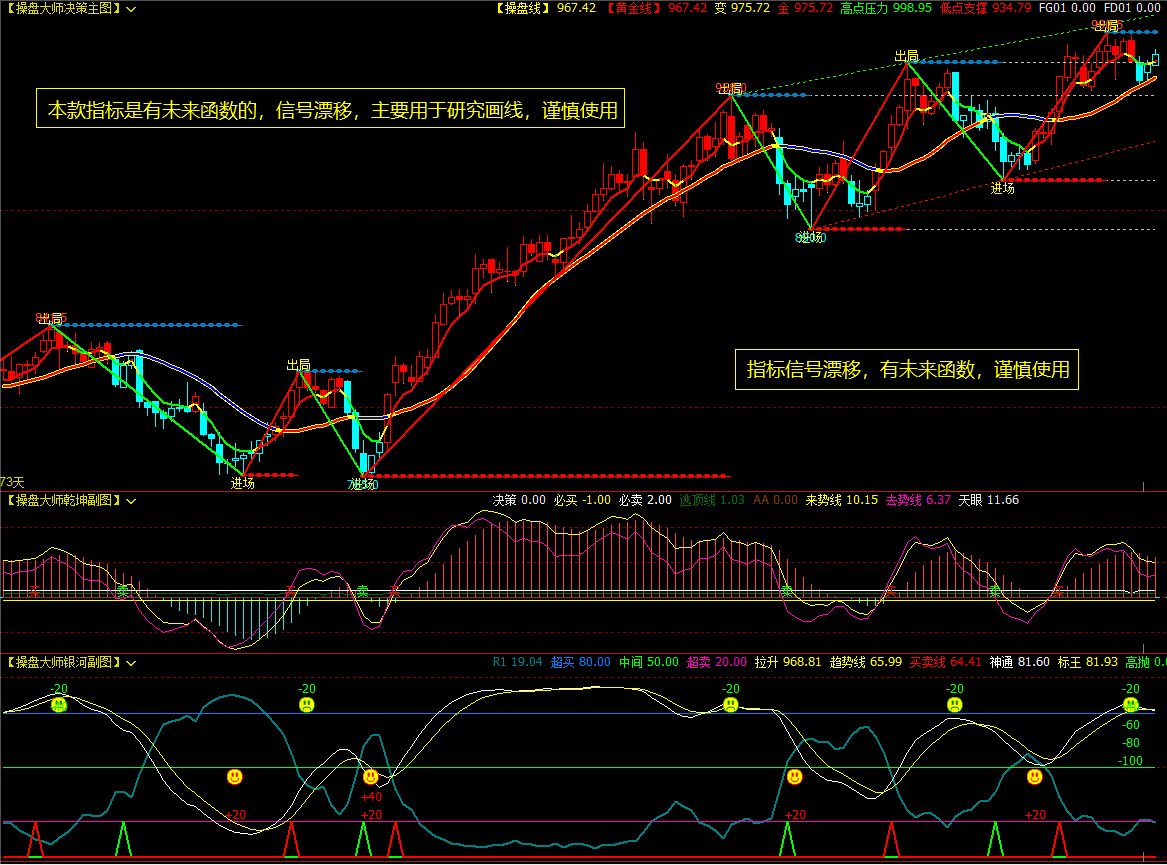This screenshot has height=865, width=1167.
Task: Select the 买卖线 64.41 value
Action: pyautogui.click(x=945, y=662)
